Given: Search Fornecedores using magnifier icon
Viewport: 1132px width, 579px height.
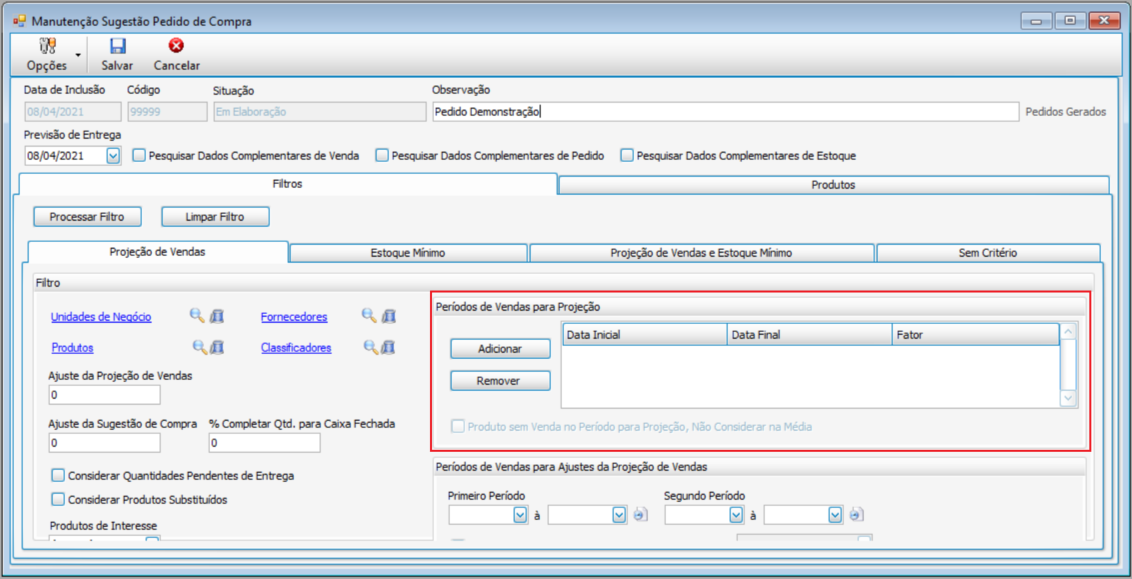Looking at the screenshot, I should click(369, 315).
